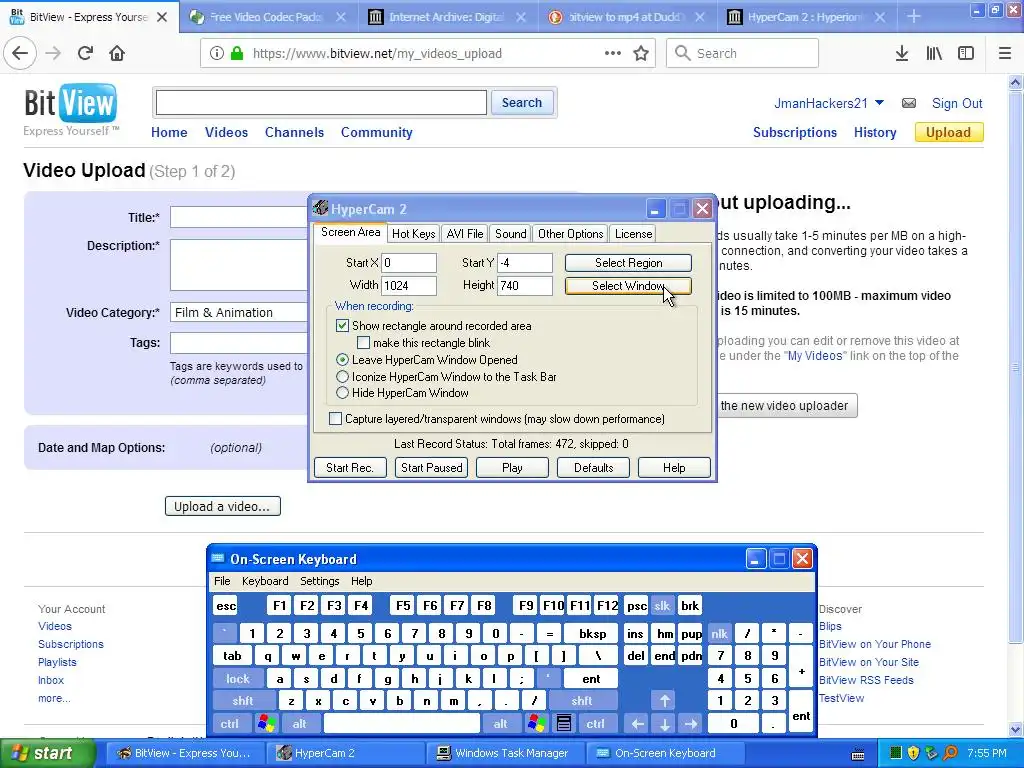
Task: Open License tab in HyperCam
Action: pos(633,234)
